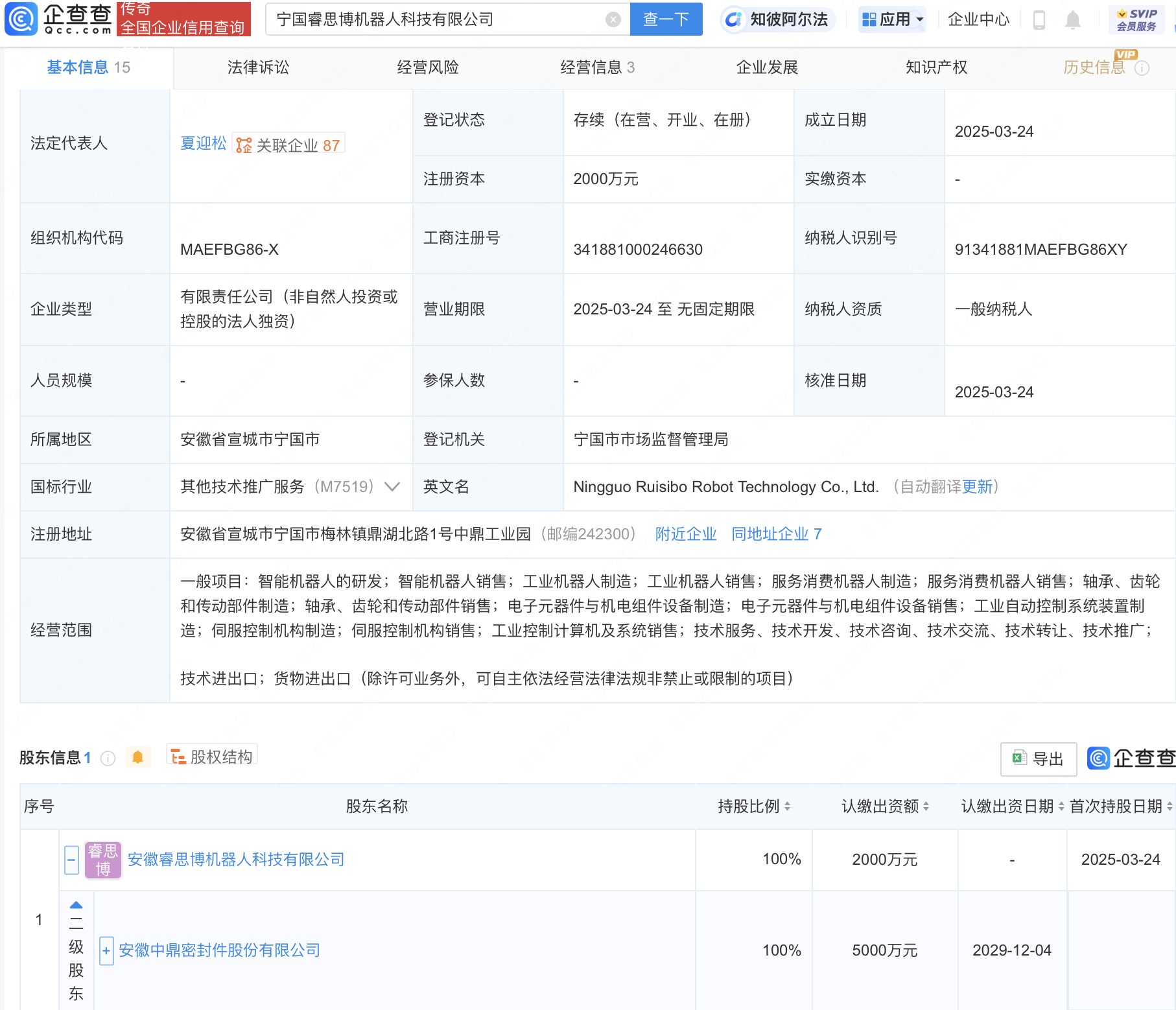Collapse 安徽睿思博机器人科技有限公司 shareholder row
1176x1010 pixels.
(72, 860)
